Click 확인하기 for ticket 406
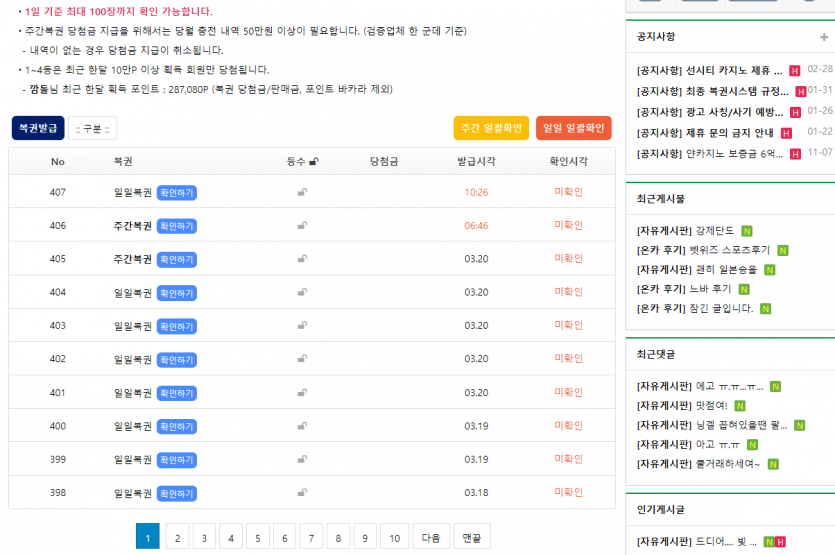835x555 pixels. pos(177,226)
